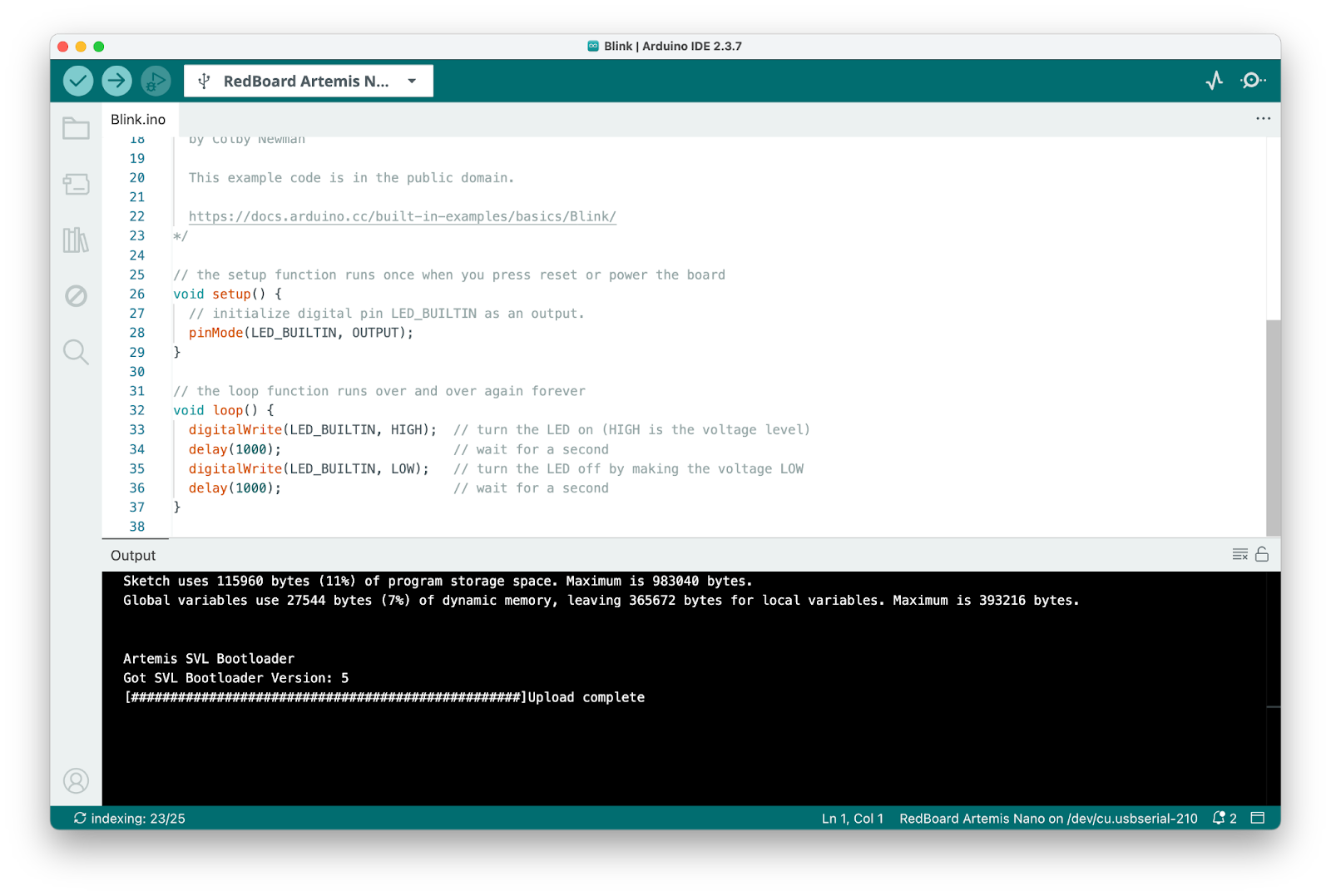Open the Library Manager panel
This screenshot has height=896, width=1331.
[x=76, y=240]
